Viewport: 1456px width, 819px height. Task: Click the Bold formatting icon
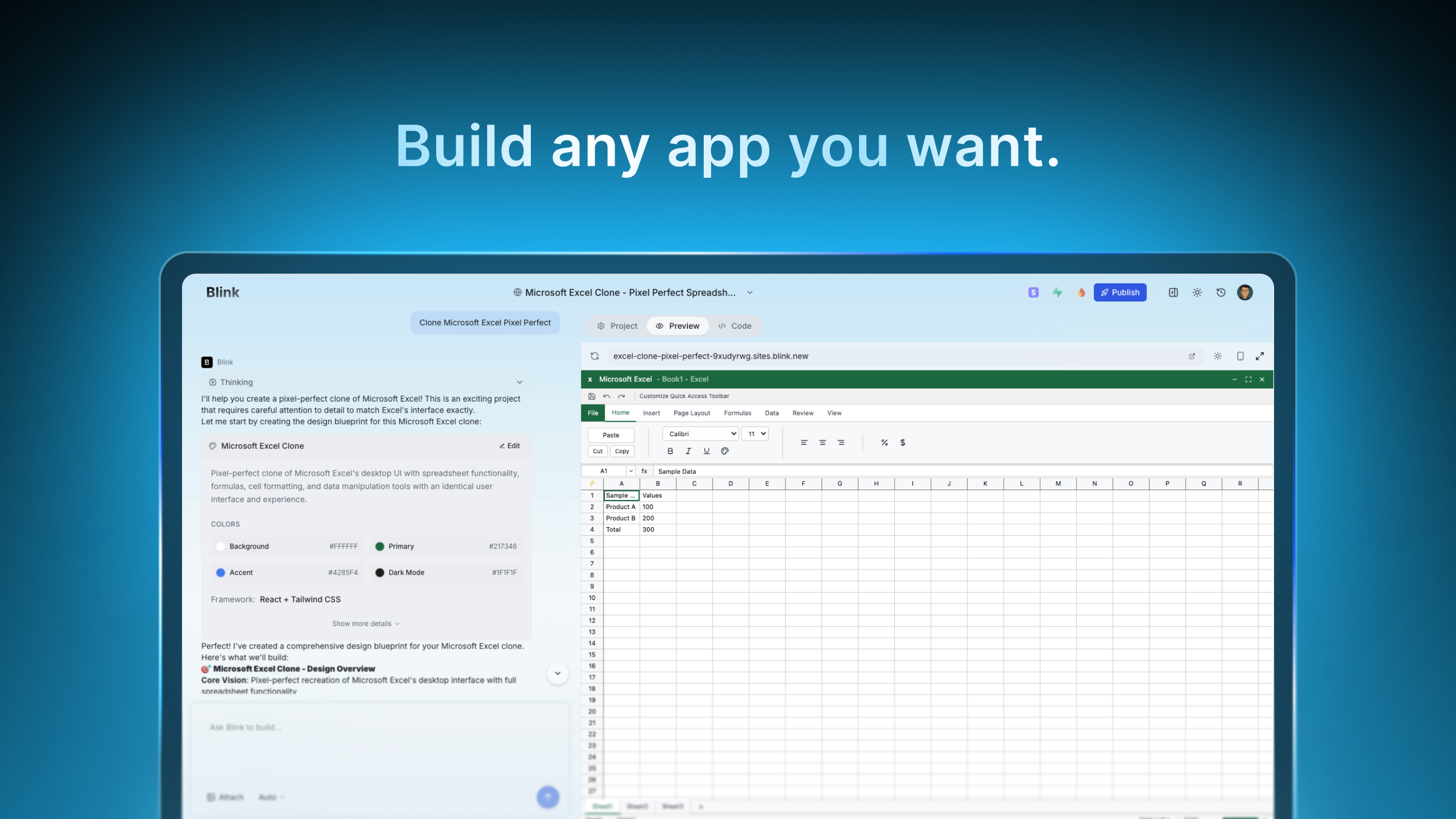pos(670,451)
